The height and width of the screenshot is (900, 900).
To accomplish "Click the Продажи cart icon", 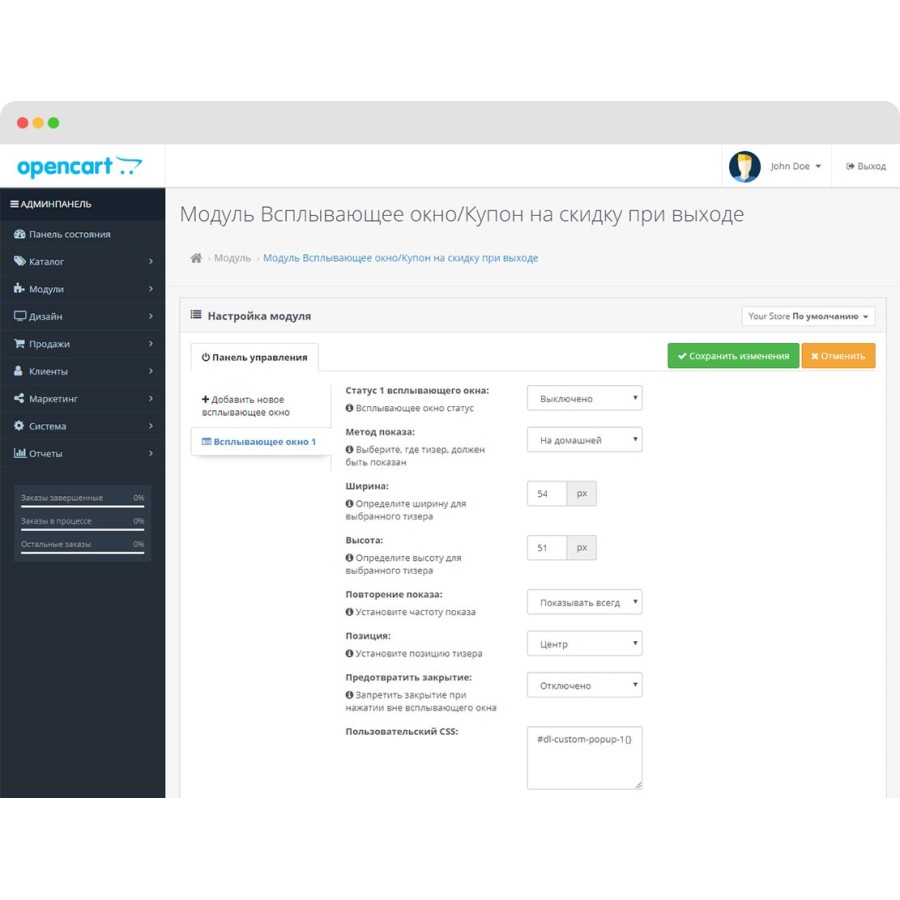I will (20, 343).
